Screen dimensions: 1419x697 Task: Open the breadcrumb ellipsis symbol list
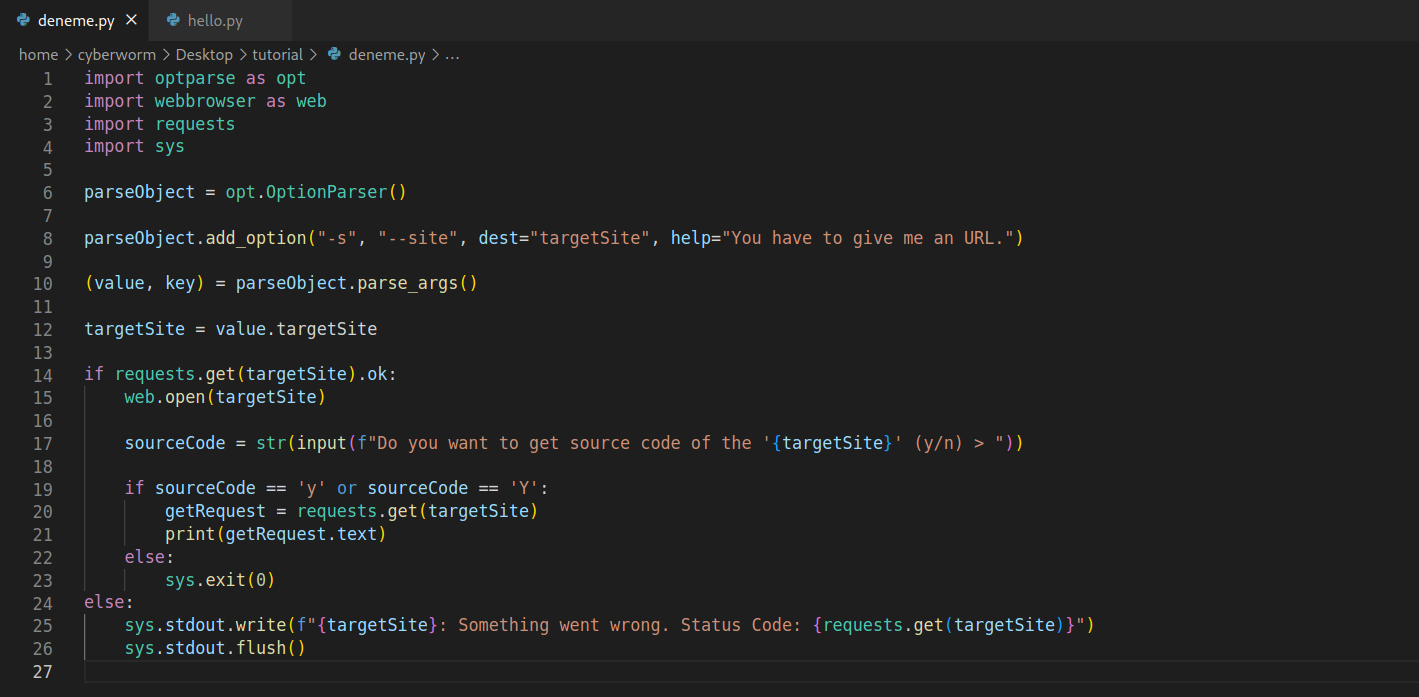tap(452, 55)
